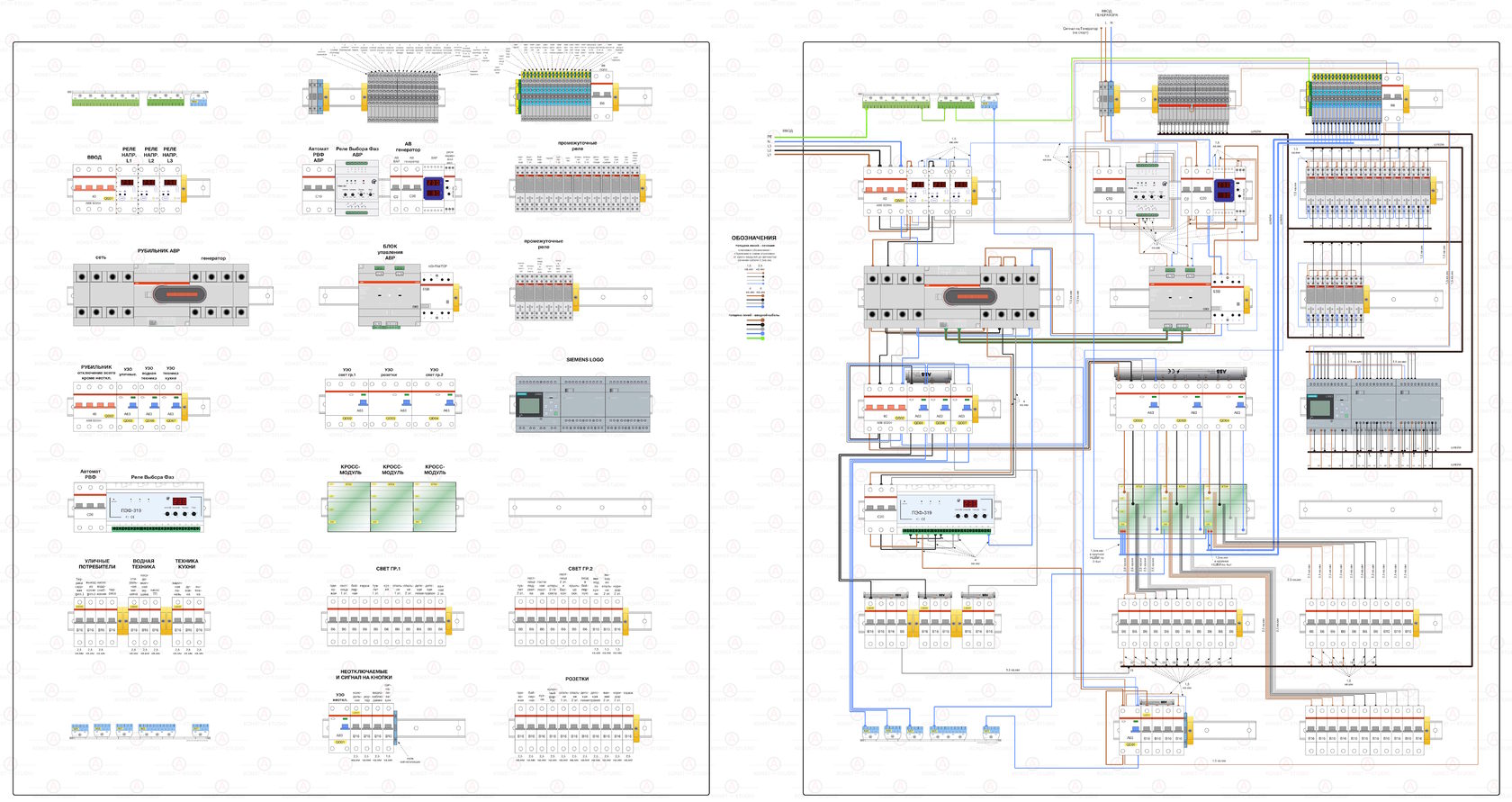Click the red display on left ПЭФ-319 relay
1512x802 pixels.
[x=179, y=501]
